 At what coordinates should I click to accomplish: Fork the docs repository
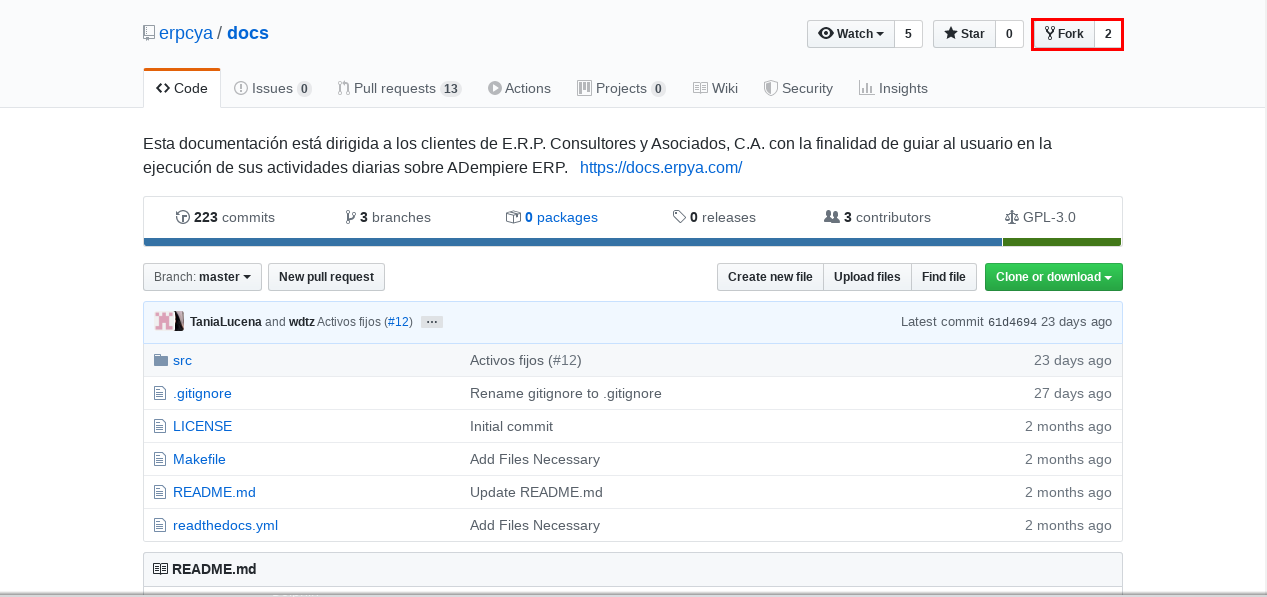pyautogui.click(x=1064, y=34)
